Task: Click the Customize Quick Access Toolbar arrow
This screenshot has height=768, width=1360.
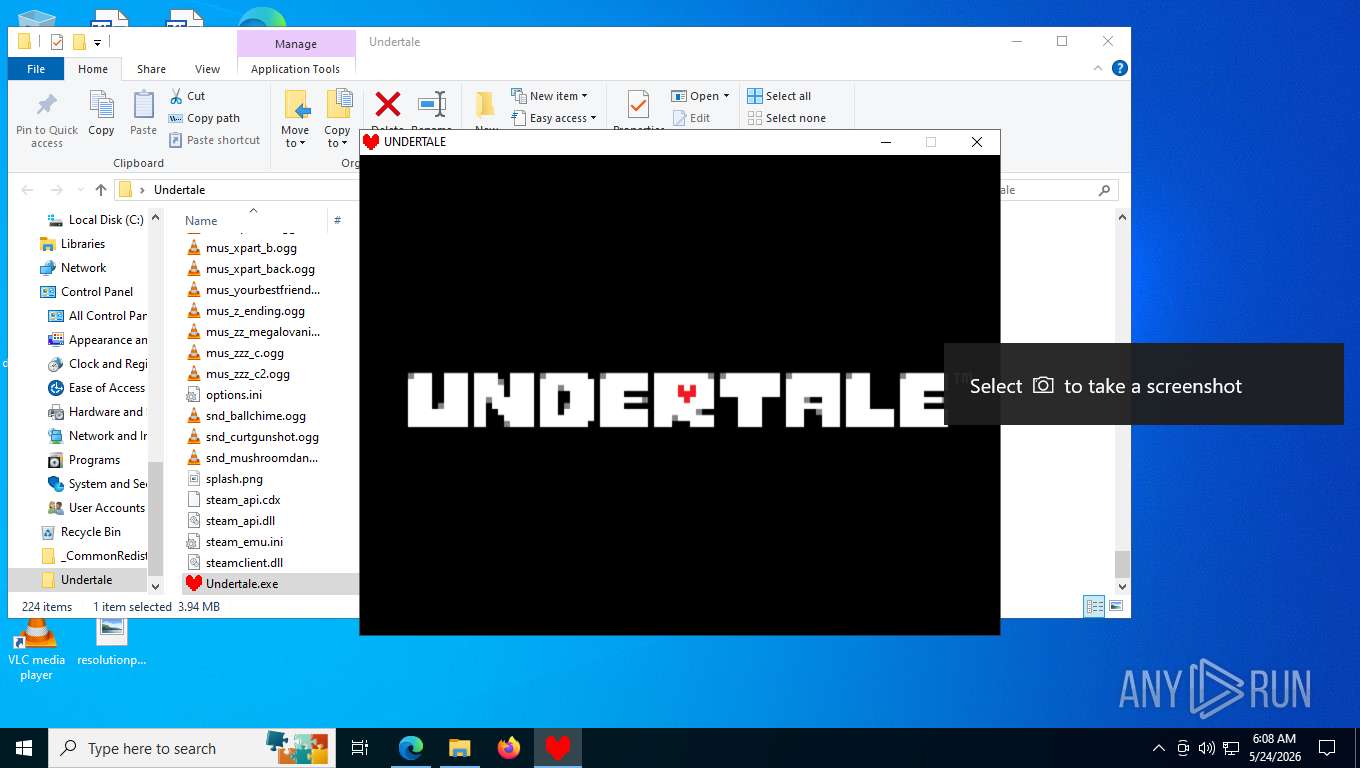Action: (x=97, y=42)
